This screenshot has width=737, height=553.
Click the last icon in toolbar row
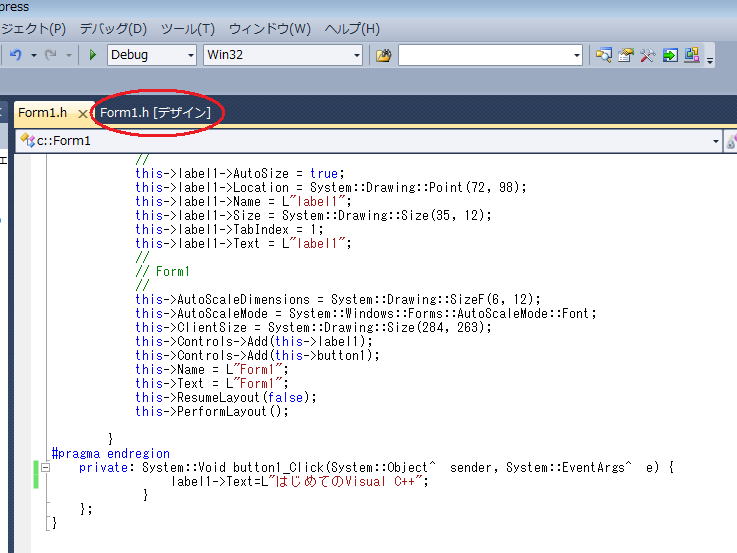point(691,55)
